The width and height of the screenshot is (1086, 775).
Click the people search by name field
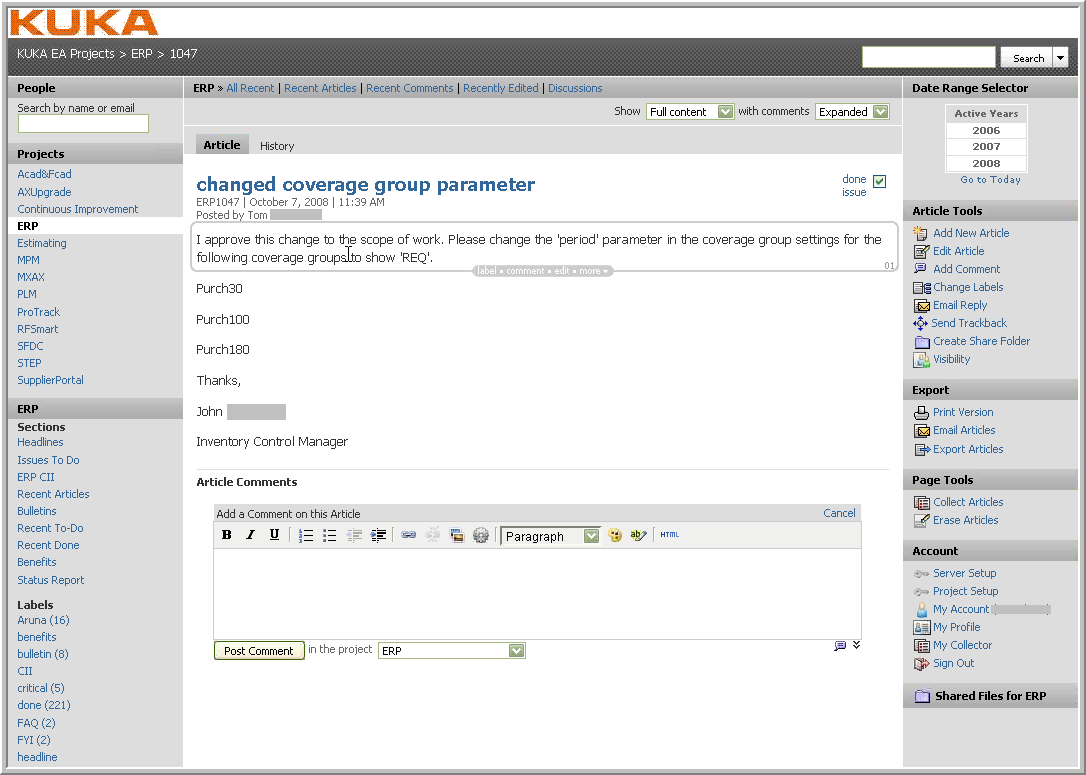(83, 124)
